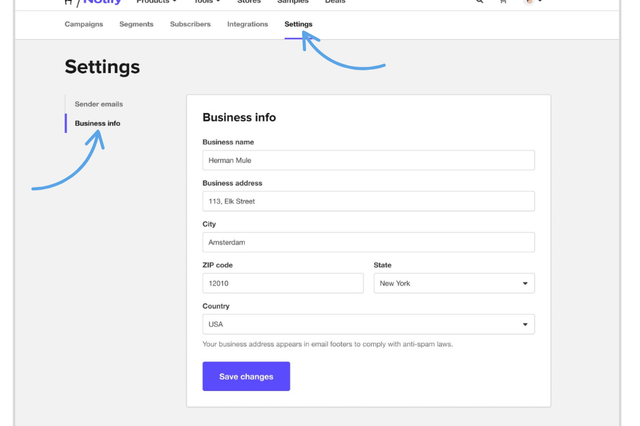
Task: Click into the ZIP code field
Action: pyautogui.click(x=283, y=283)
